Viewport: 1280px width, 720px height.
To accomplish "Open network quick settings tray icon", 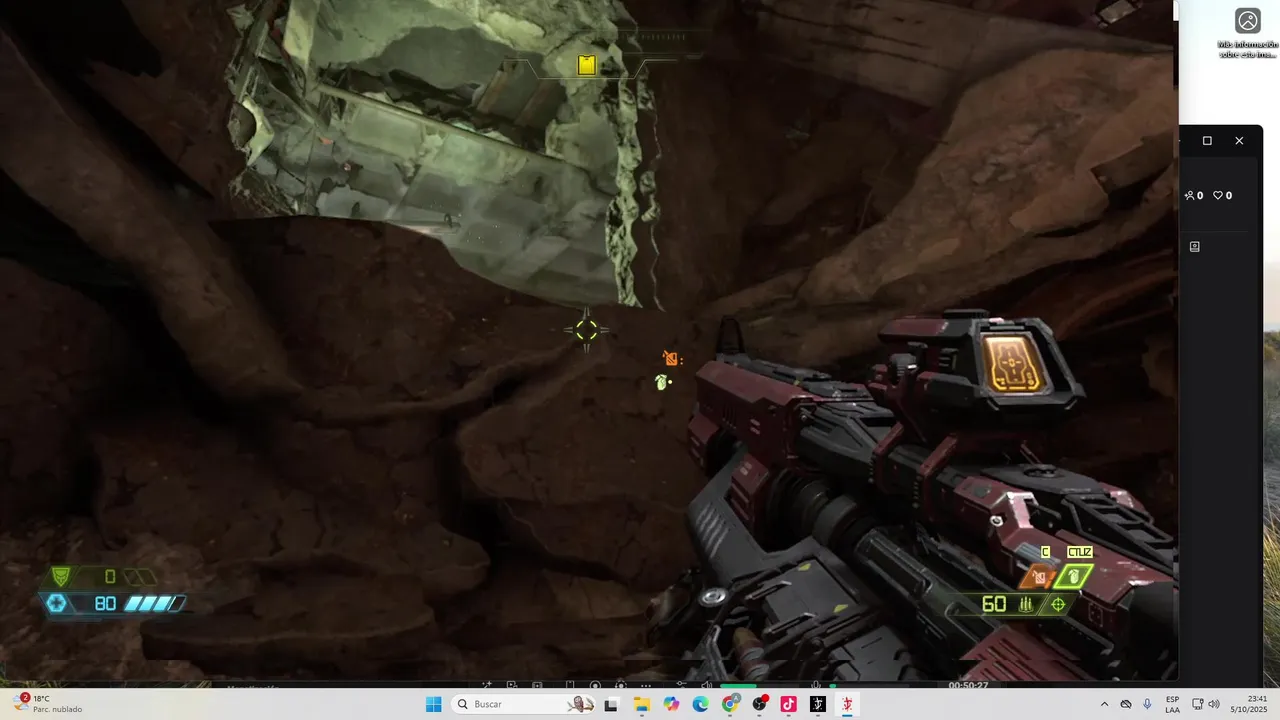I will 1198,704.
